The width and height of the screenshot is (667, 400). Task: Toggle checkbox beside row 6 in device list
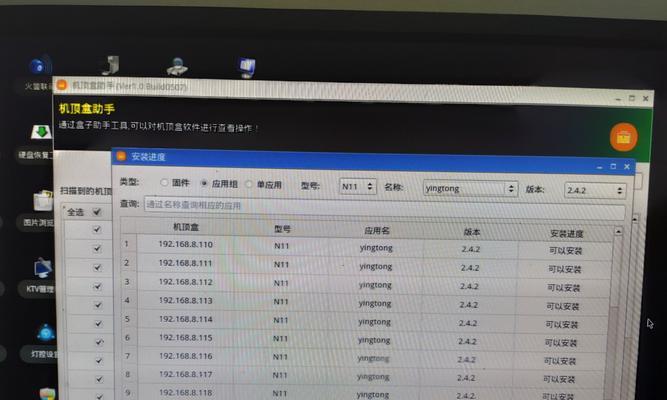click(x=99, y=324)
